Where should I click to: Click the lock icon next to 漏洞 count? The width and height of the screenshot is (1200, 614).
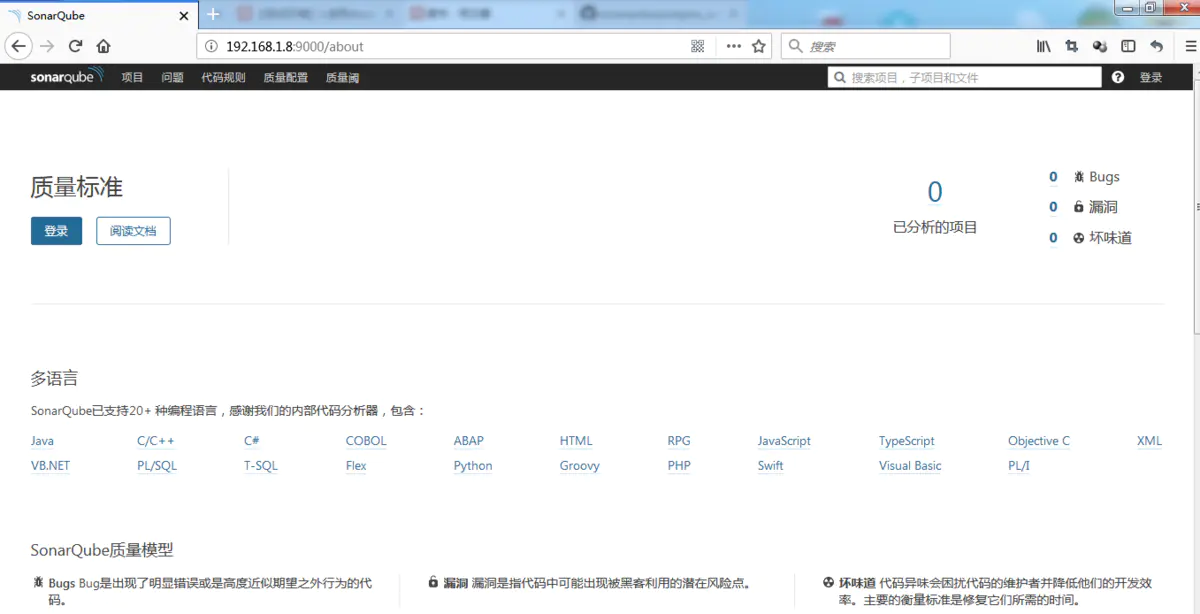click(1079, 207)
